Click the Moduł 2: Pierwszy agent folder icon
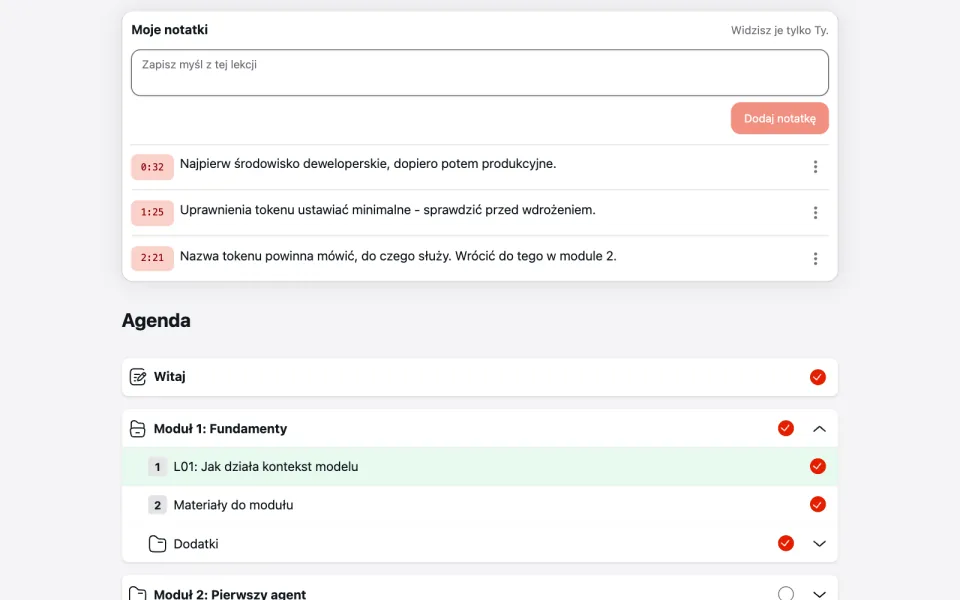This screenshot has height=600, width=960. (138, 593)
